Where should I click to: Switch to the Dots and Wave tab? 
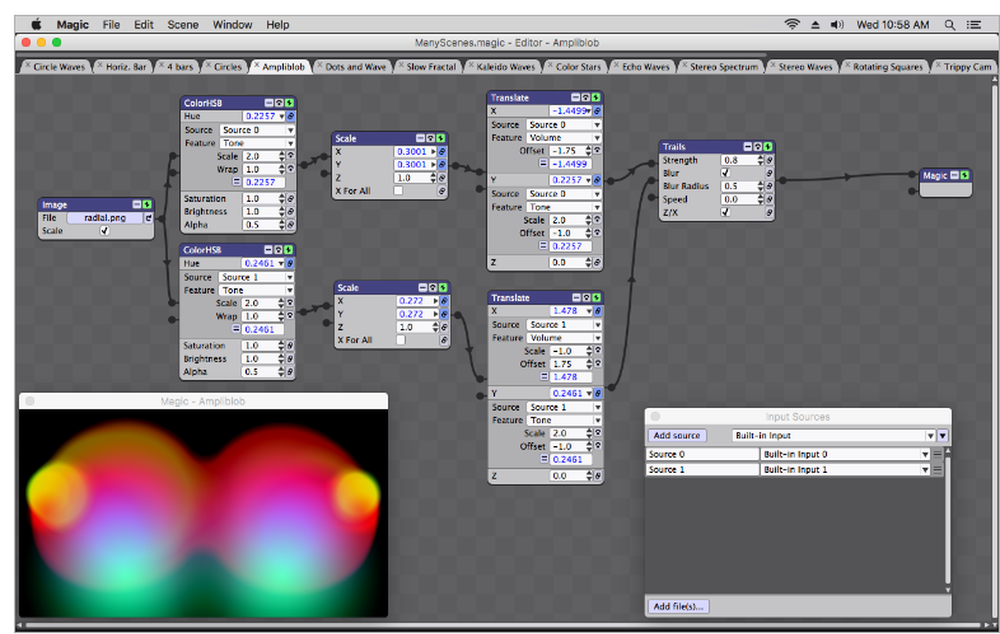pyautogui.click(x=355, y=66)
